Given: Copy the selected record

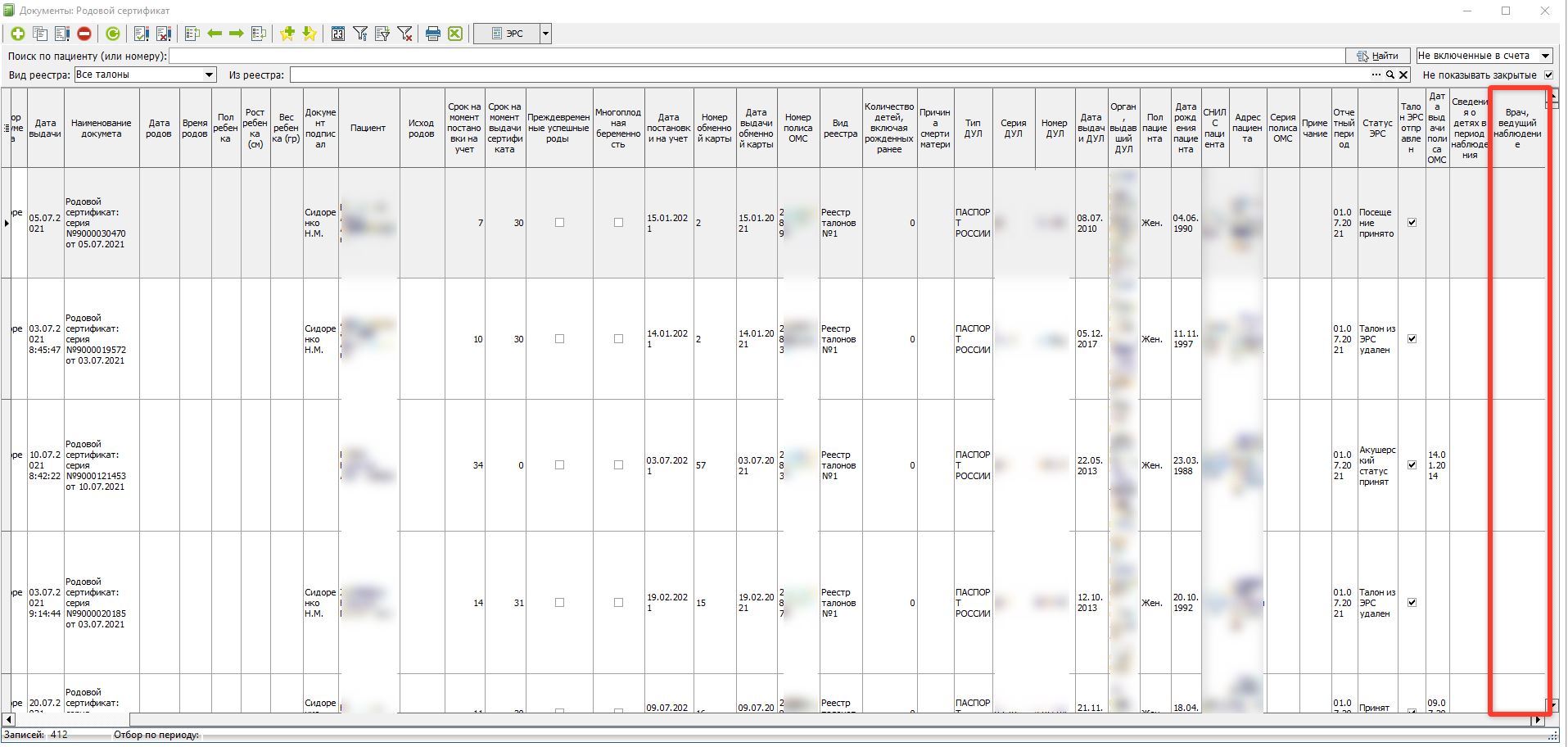Looking at the screenshot, I should (39, 34).
